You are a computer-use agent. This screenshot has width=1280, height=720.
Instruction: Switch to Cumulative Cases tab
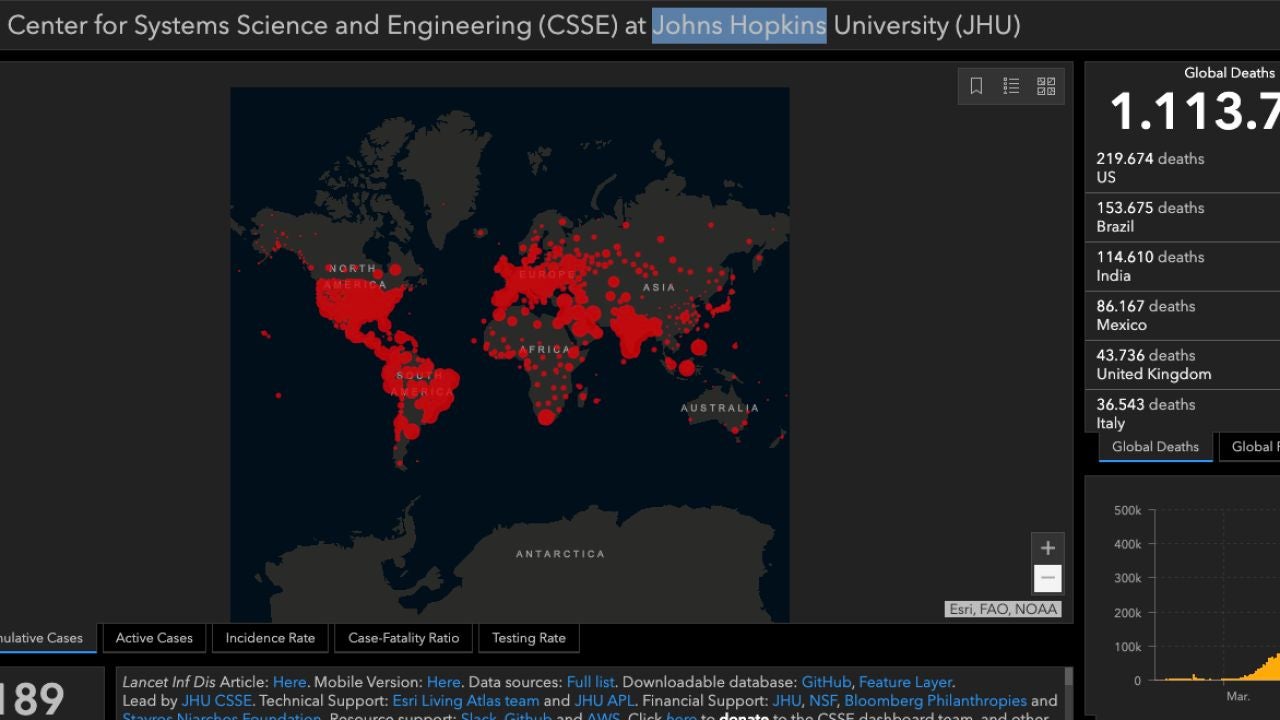coord(48,638)
